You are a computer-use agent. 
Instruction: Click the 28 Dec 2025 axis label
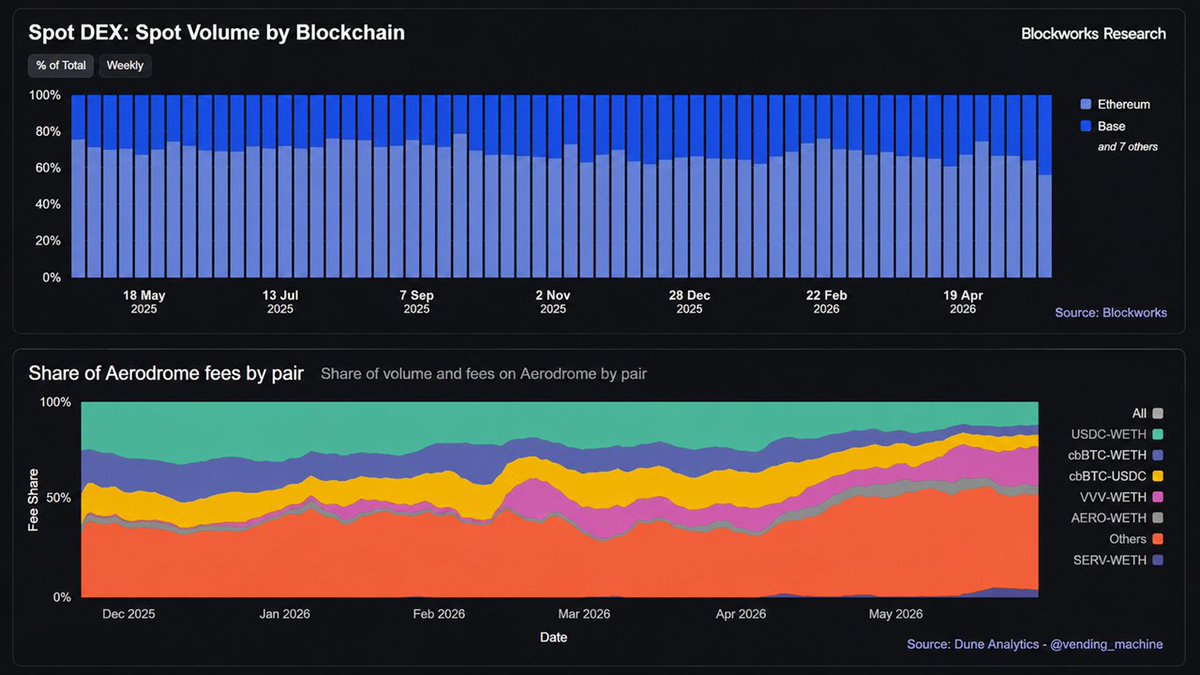click(x=689, y=302)
